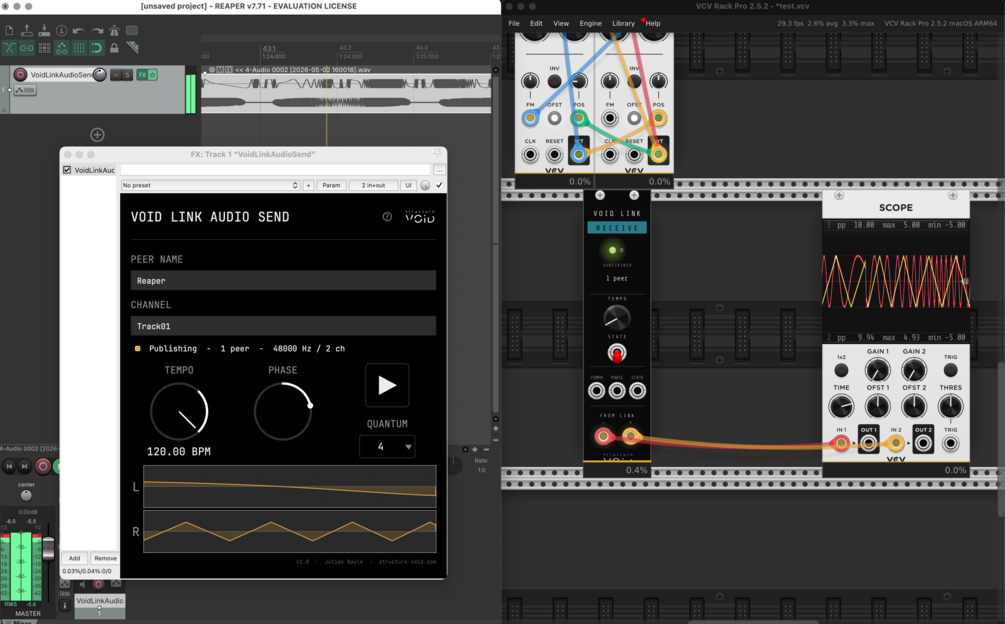Toggle the VoidLinkAudioSend FX enable checkbox

[x=67, y=170]
